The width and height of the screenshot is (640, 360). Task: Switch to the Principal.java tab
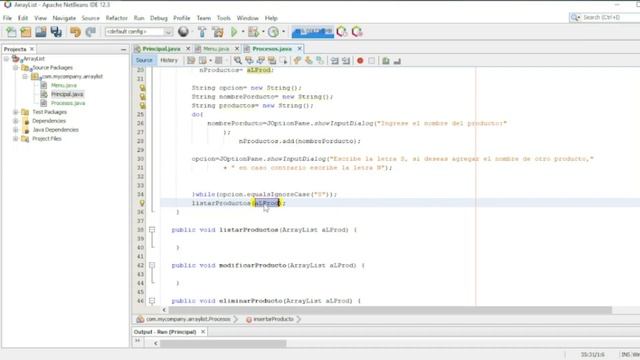(161, 49)
